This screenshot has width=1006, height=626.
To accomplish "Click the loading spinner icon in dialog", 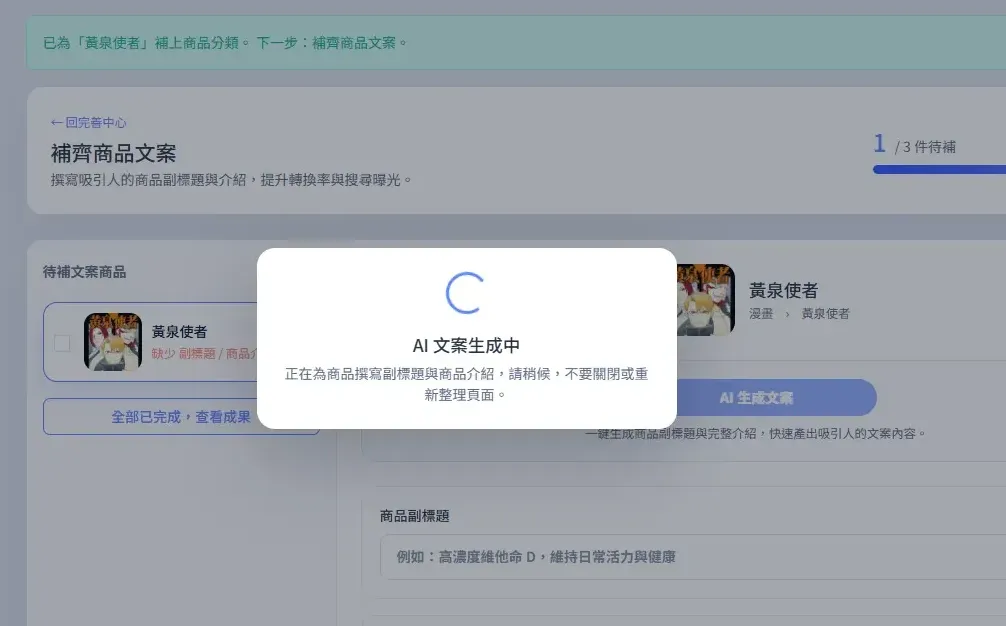I will 466,293.
